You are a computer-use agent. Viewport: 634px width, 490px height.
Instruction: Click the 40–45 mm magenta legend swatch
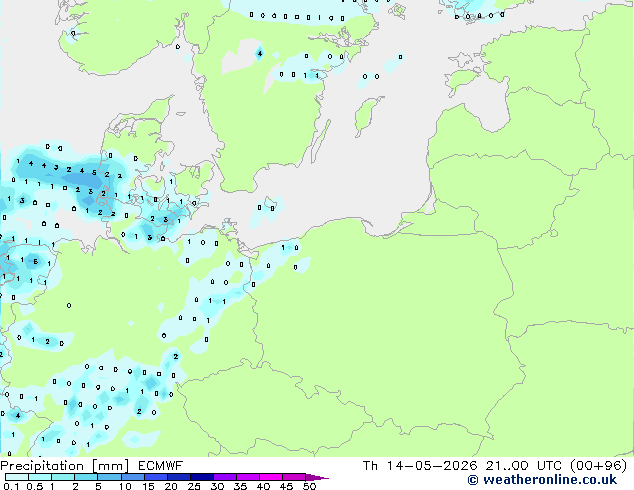[x=271, y=477]
